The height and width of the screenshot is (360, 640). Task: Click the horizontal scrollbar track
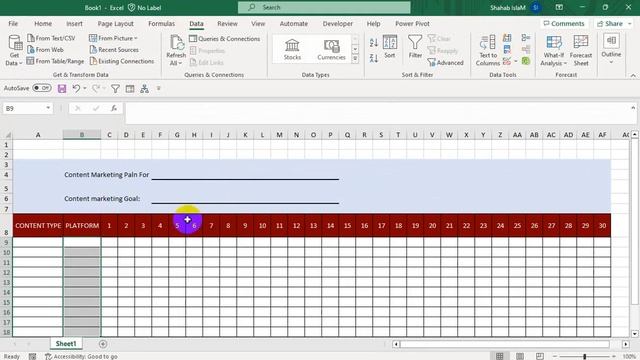504,344
